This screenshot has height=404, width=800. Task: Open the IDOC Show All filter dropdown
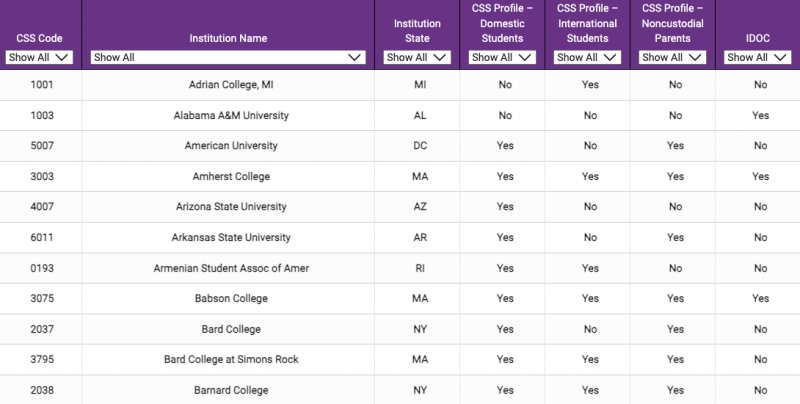tap(758, 57)
